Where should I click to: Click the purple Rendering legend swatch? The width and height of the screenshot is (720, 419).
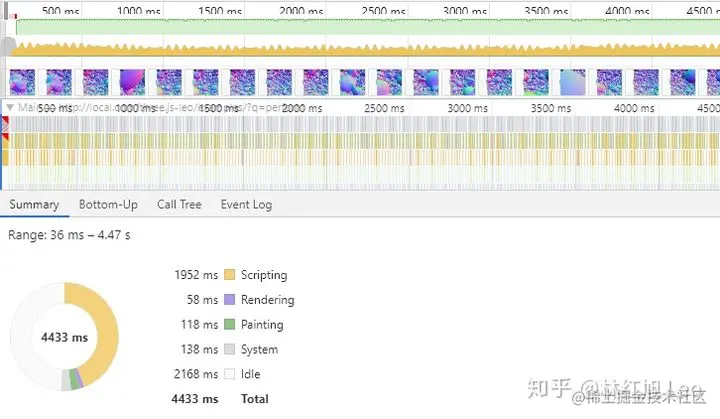click(230, 300)
